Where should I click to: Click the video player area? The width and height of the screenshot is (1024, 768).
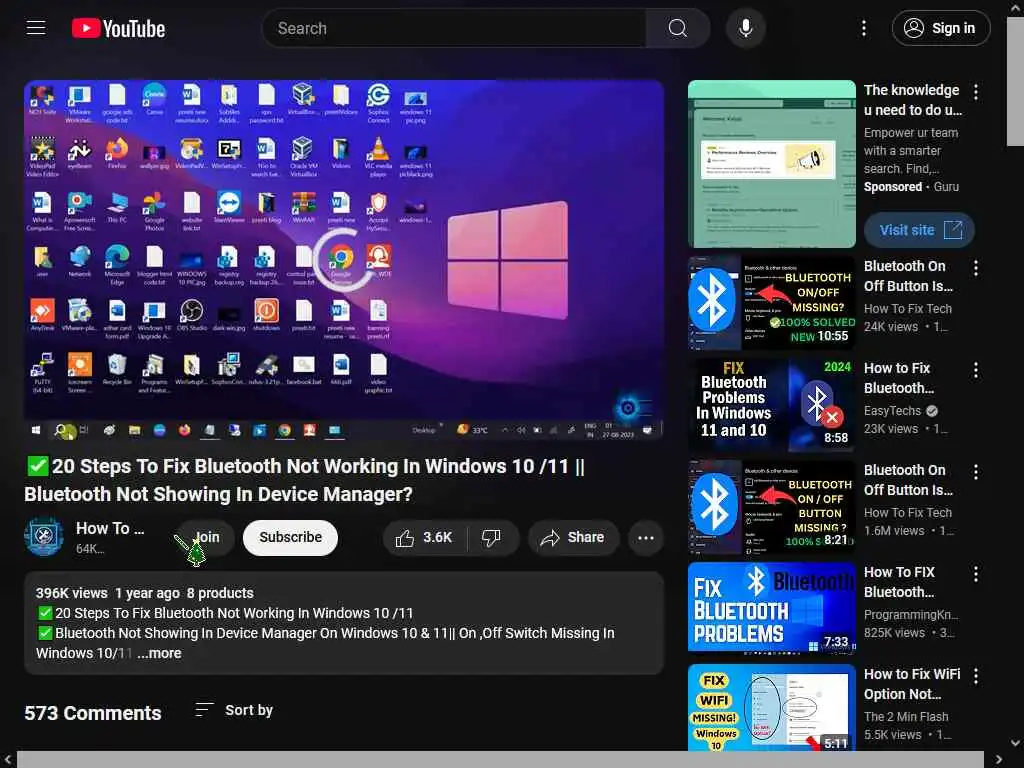[344, 261]
